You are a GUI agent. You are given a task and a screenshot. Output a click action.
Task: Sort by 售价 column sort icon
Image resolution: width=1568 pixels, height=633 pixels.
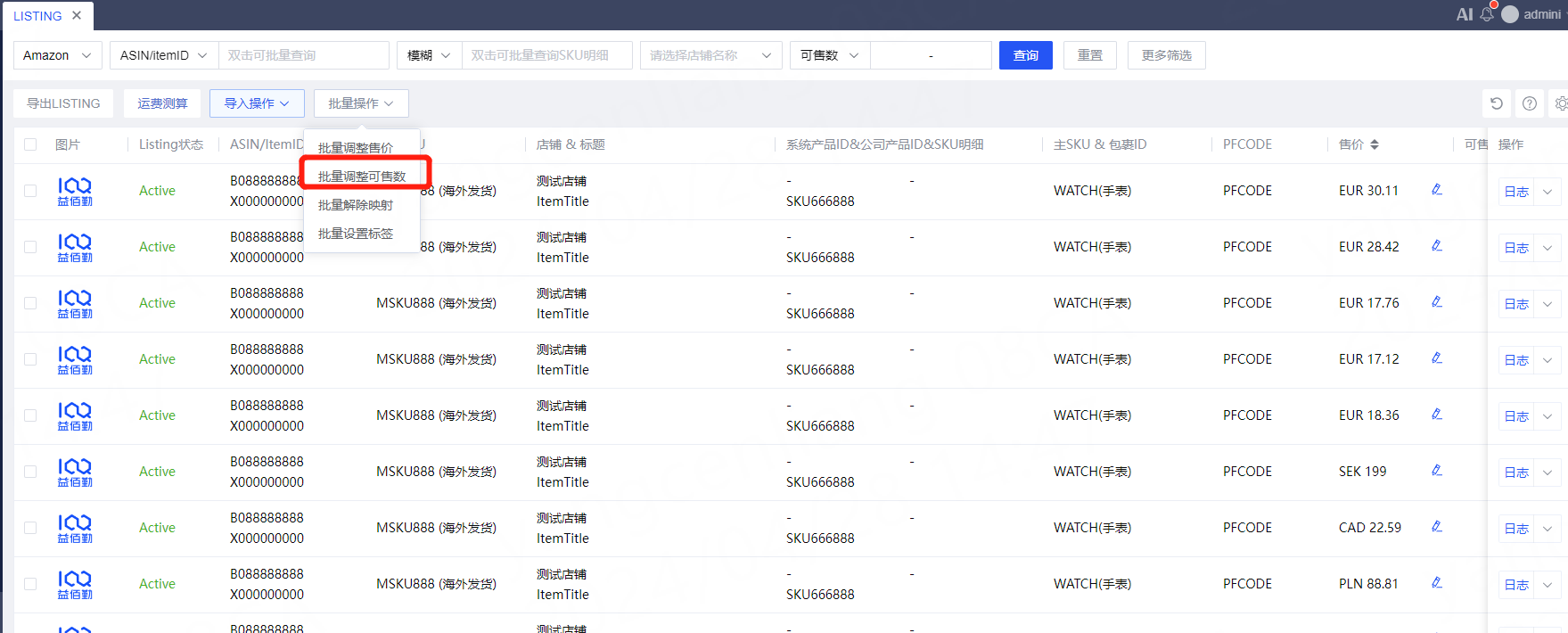(1375, 144)
